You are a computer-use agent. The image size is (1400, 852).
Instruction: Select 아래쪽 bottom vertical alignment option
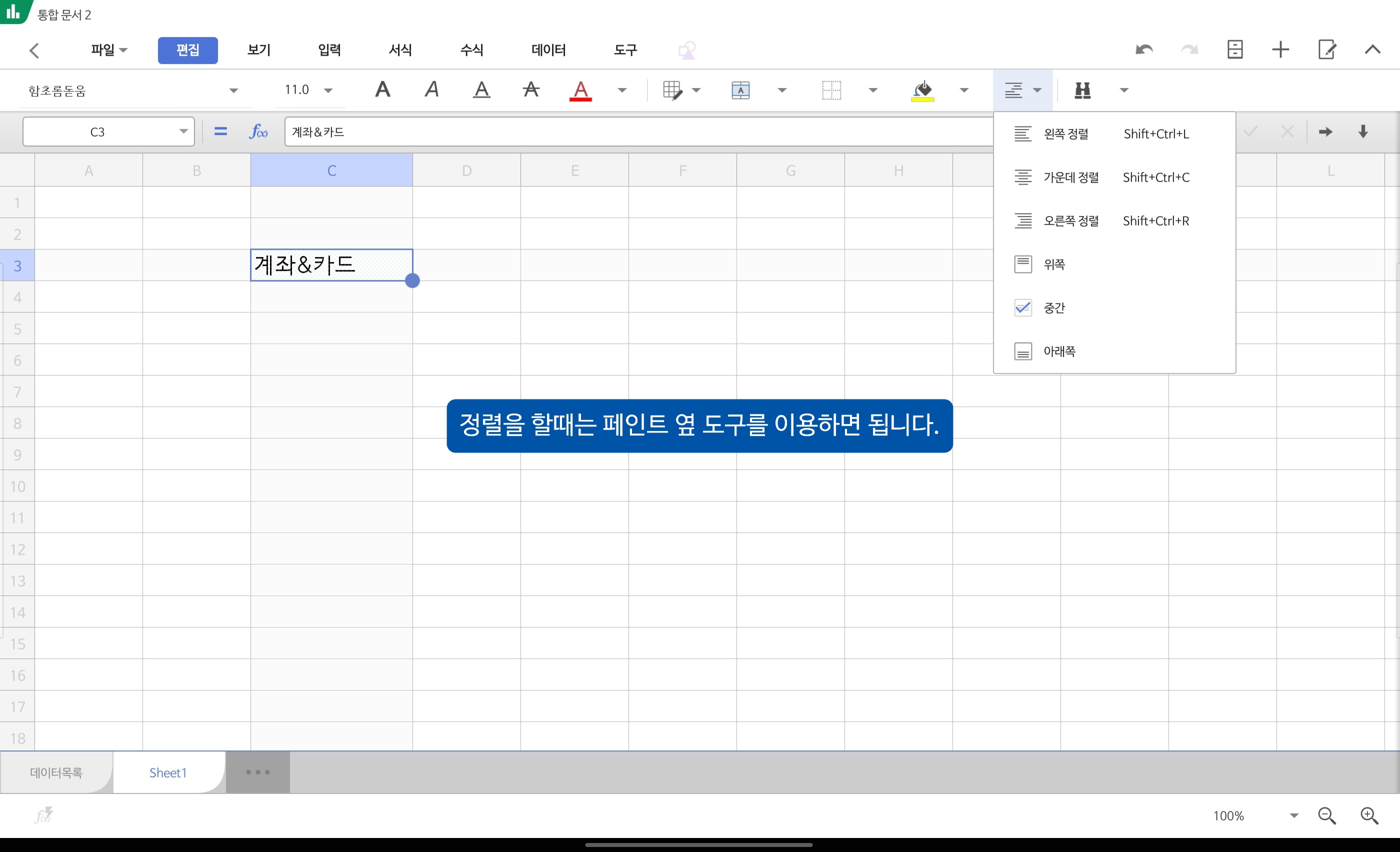1058,351
